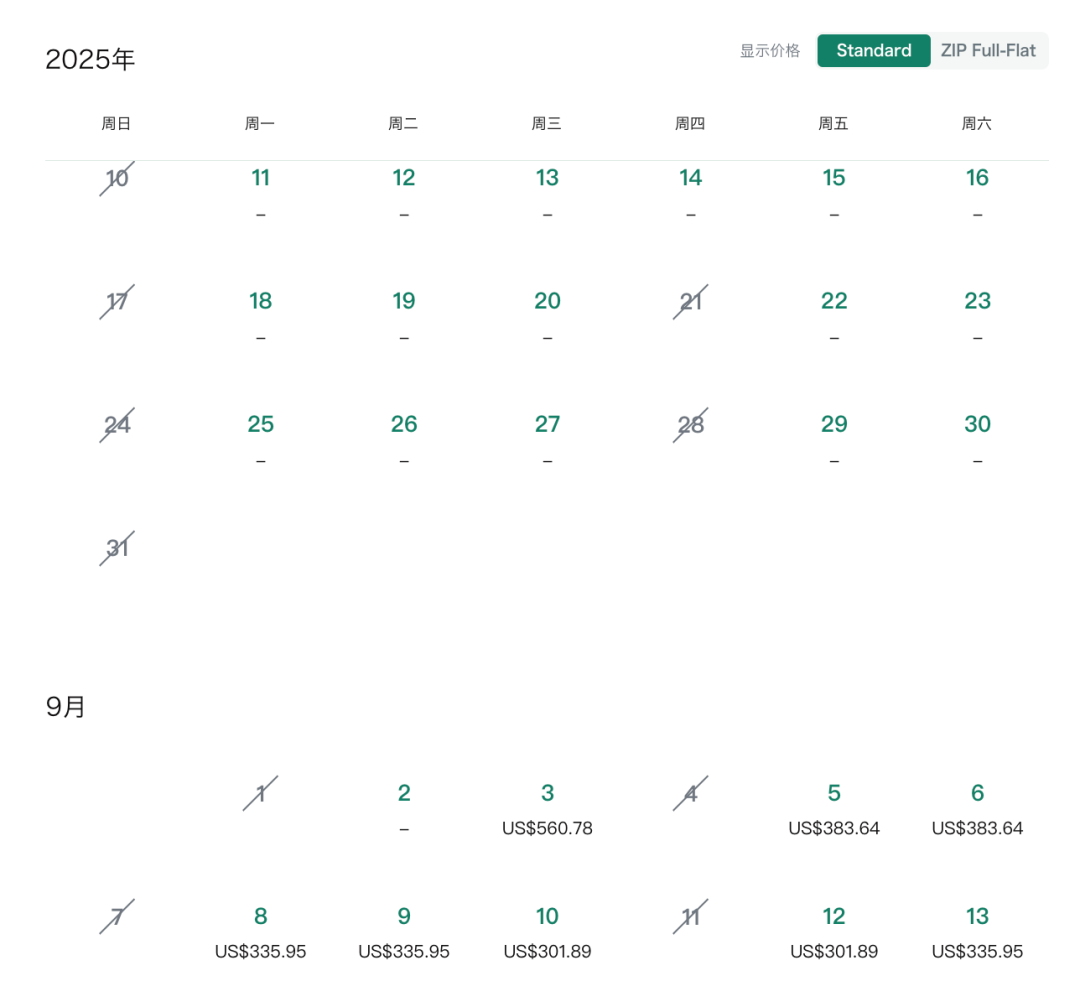Choose August 18 date

(260, 316)
